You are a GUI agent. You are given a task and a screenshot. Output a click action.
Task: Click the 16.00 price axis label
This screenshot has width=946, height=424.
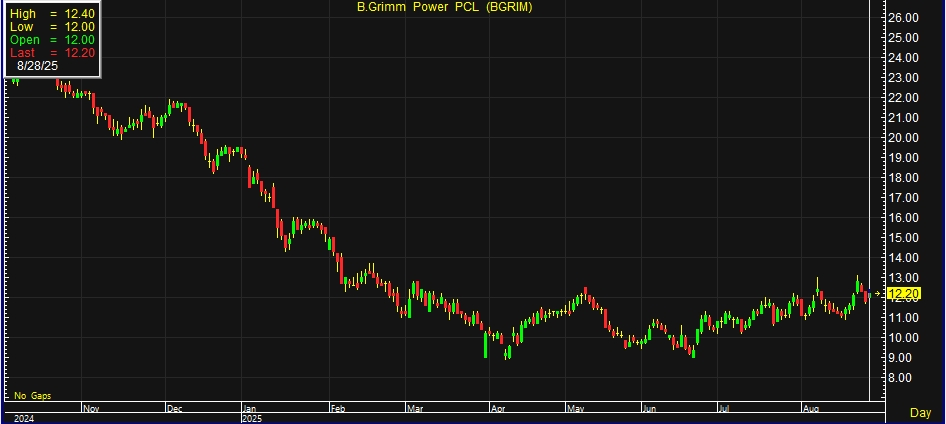coord(904,218)
